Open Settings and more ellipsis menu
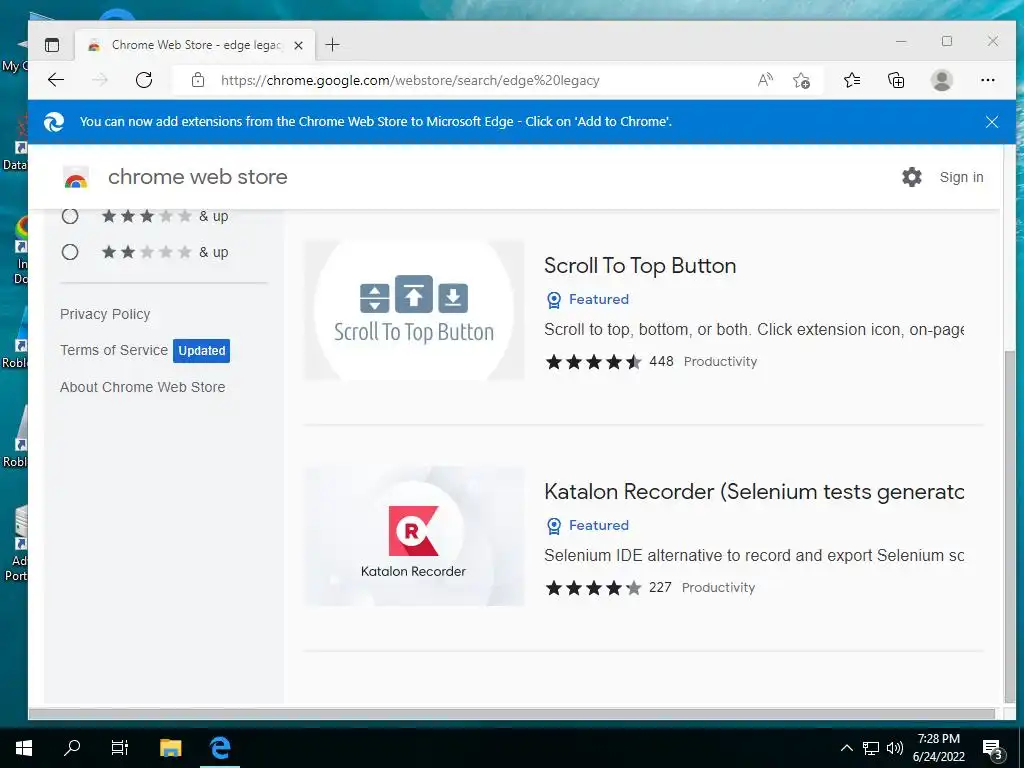The image size is (1024, 768). [x=987, y=80]
